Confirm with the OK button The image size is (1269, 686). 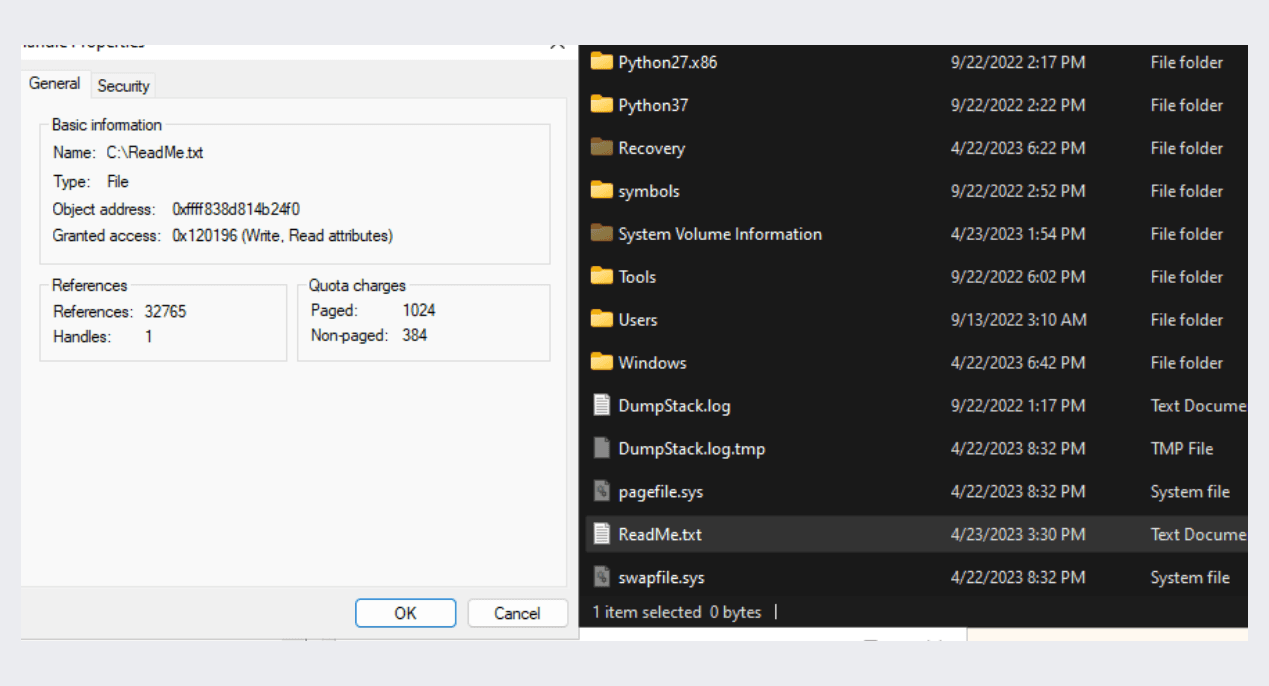[405, 613]
